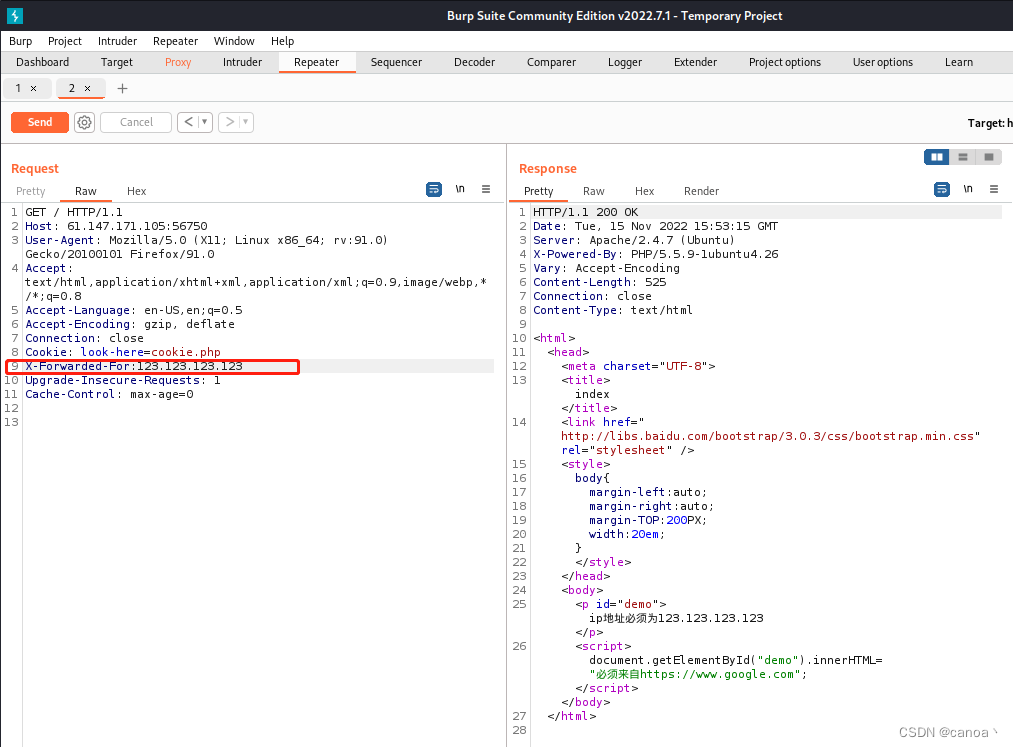
Task: Switch to Comparer tab
Action: click(551, 63)
